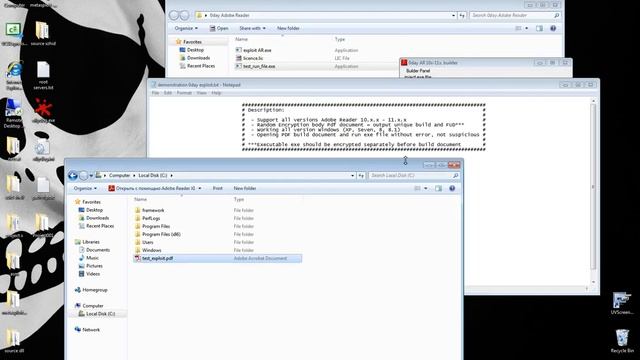
Task: Click the Forward arrow in Local Disk (C:) window
Action: [x=83, y=176]
